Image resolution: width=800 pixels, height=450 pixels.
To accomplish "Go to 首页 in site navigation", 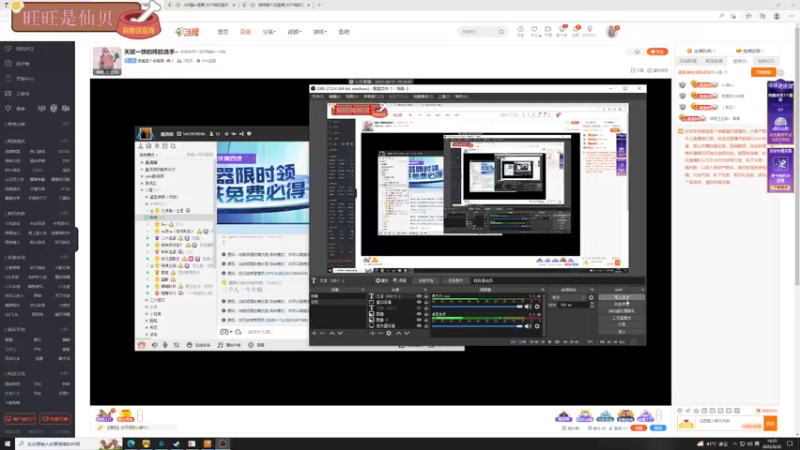I will click(223, 32).
